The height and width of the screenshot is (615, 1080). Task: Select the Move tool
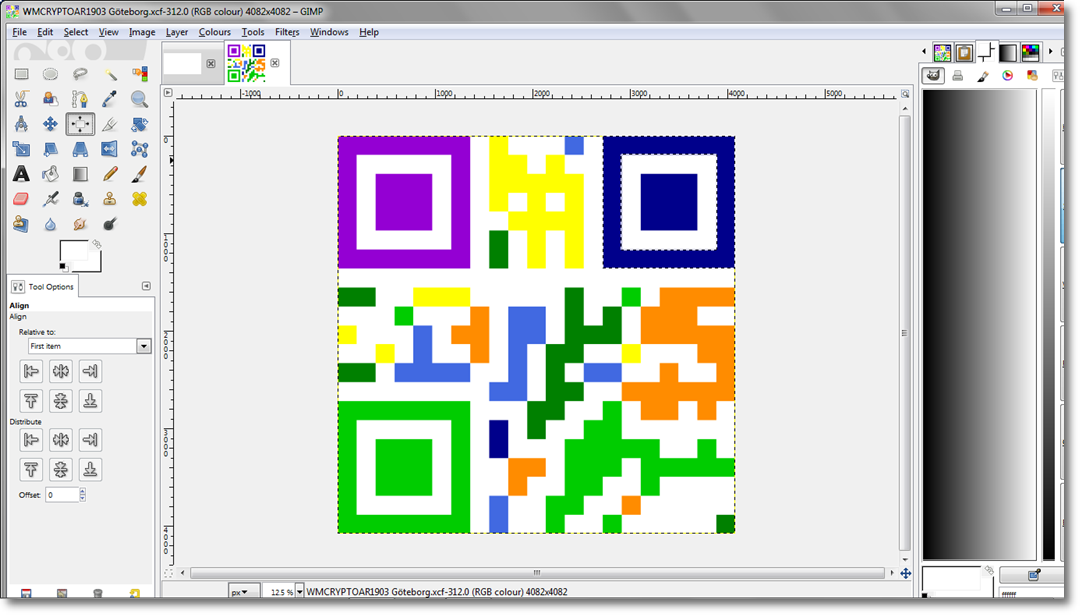(50, 124)
